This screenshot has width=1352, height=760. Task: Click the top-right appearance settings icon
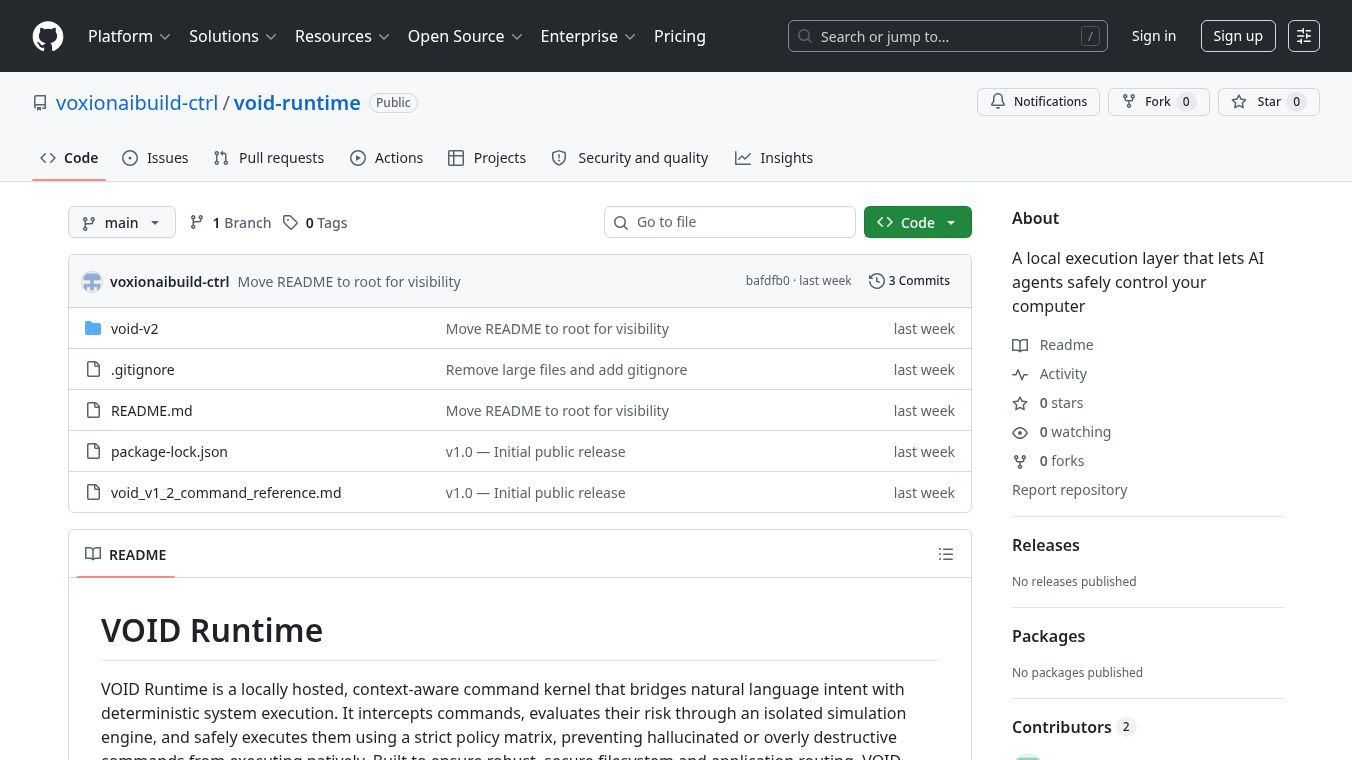coord(1303,36)
